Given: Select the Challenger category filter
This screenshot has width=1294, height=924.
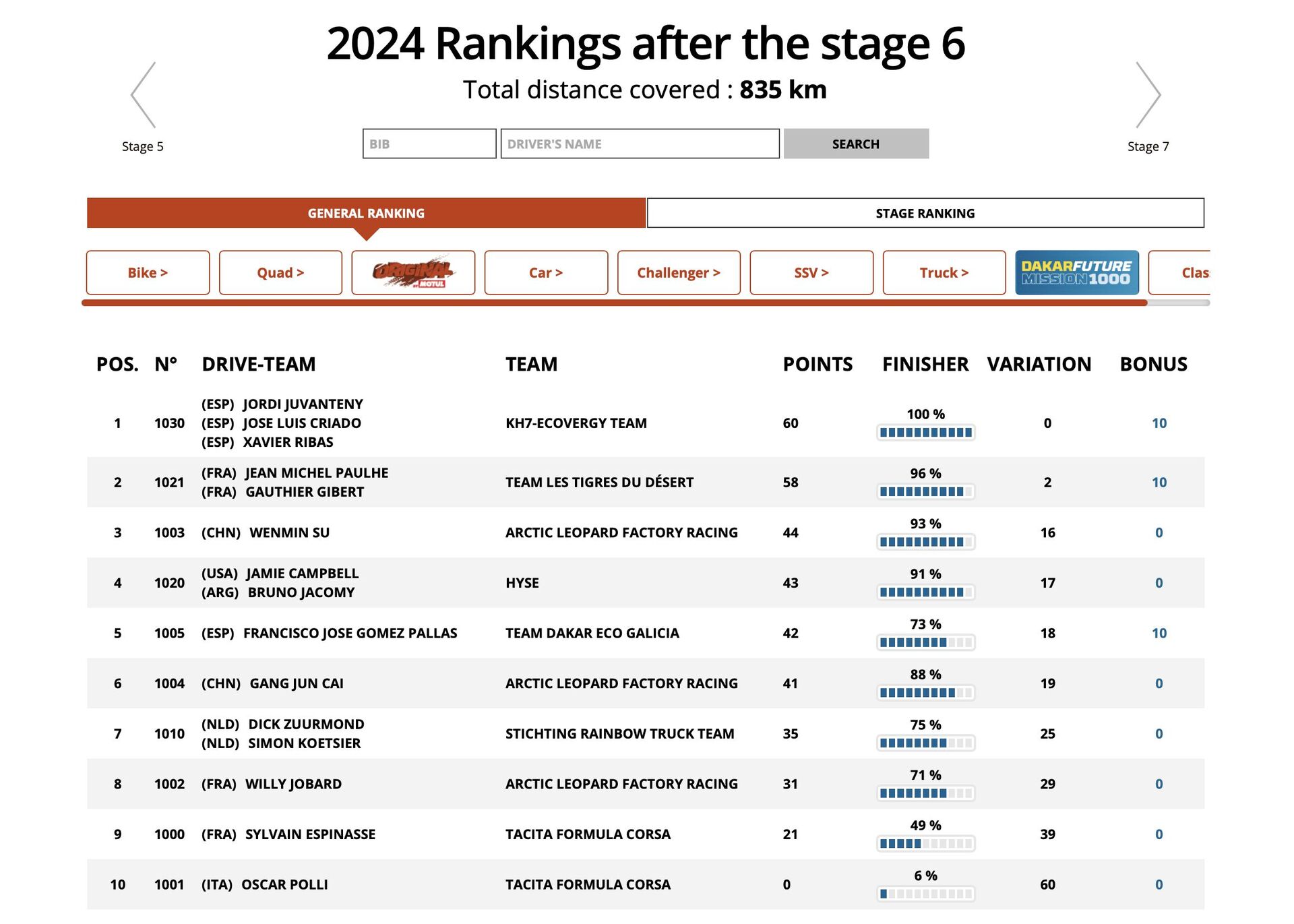Looking at the screenshot, I should [x=678, y=272].
